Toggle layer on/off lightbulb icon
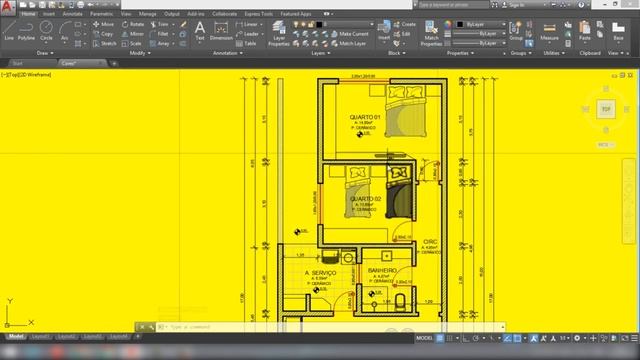640x360 pixels. [296, 24]
